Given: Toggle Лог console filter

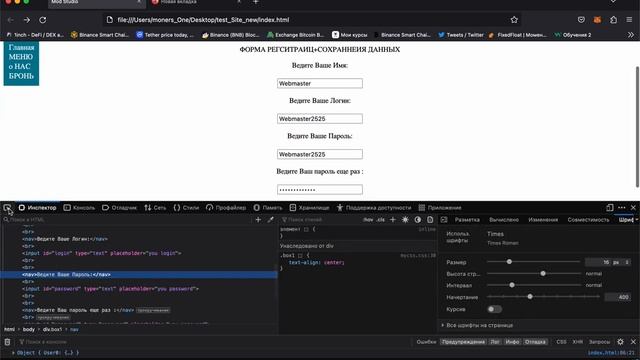Looking at the screenshot, I should pyautogui.click(x=495, y=342).
